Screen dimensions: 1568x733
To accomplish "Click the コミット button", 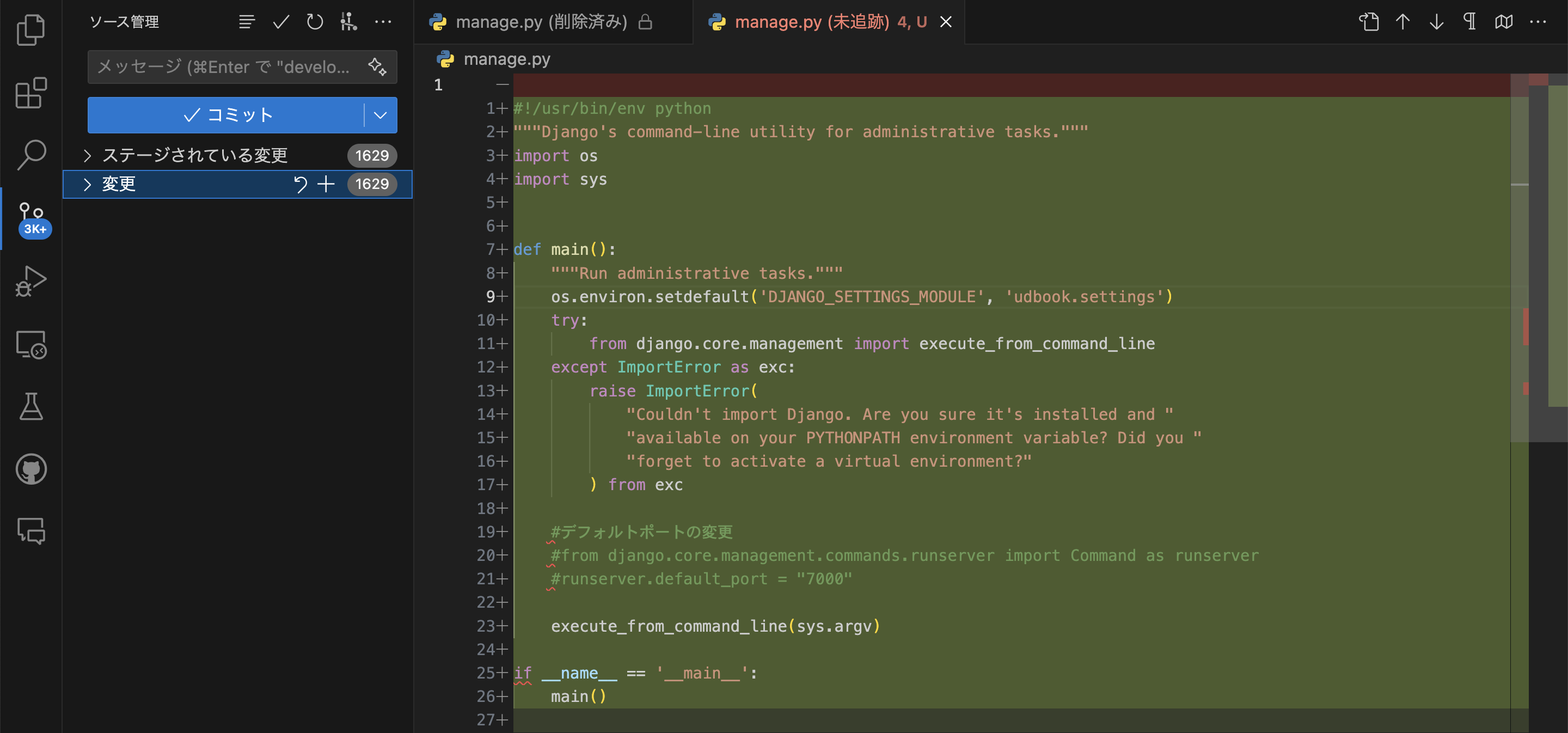I will point(226,115).
